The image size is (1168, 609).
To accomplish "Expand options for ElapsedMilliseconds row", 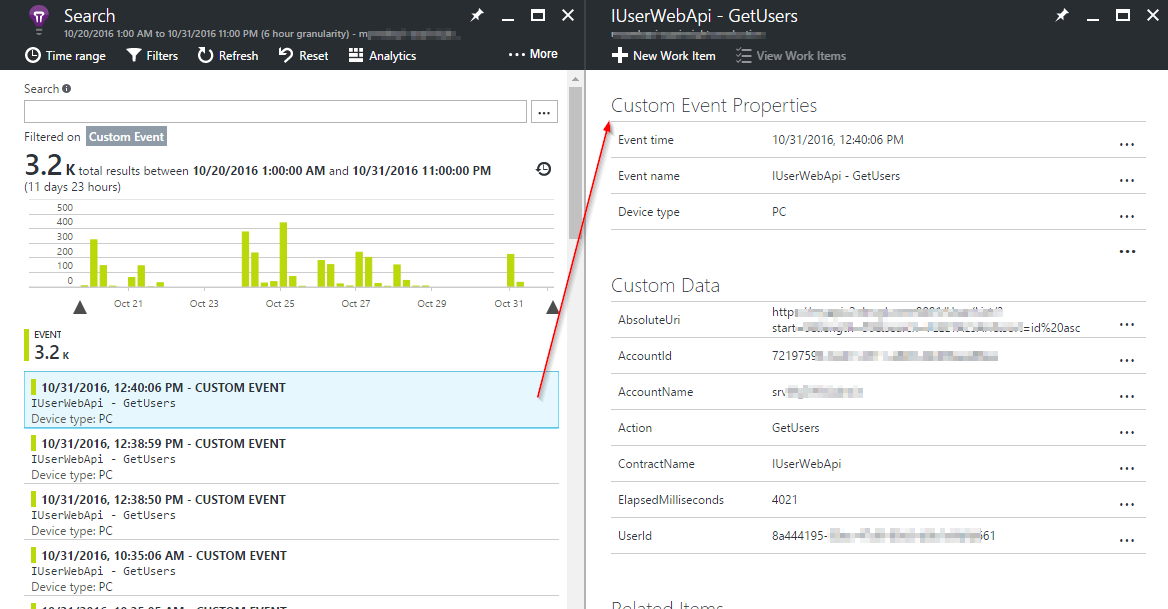I will (x=1127, y=505).
